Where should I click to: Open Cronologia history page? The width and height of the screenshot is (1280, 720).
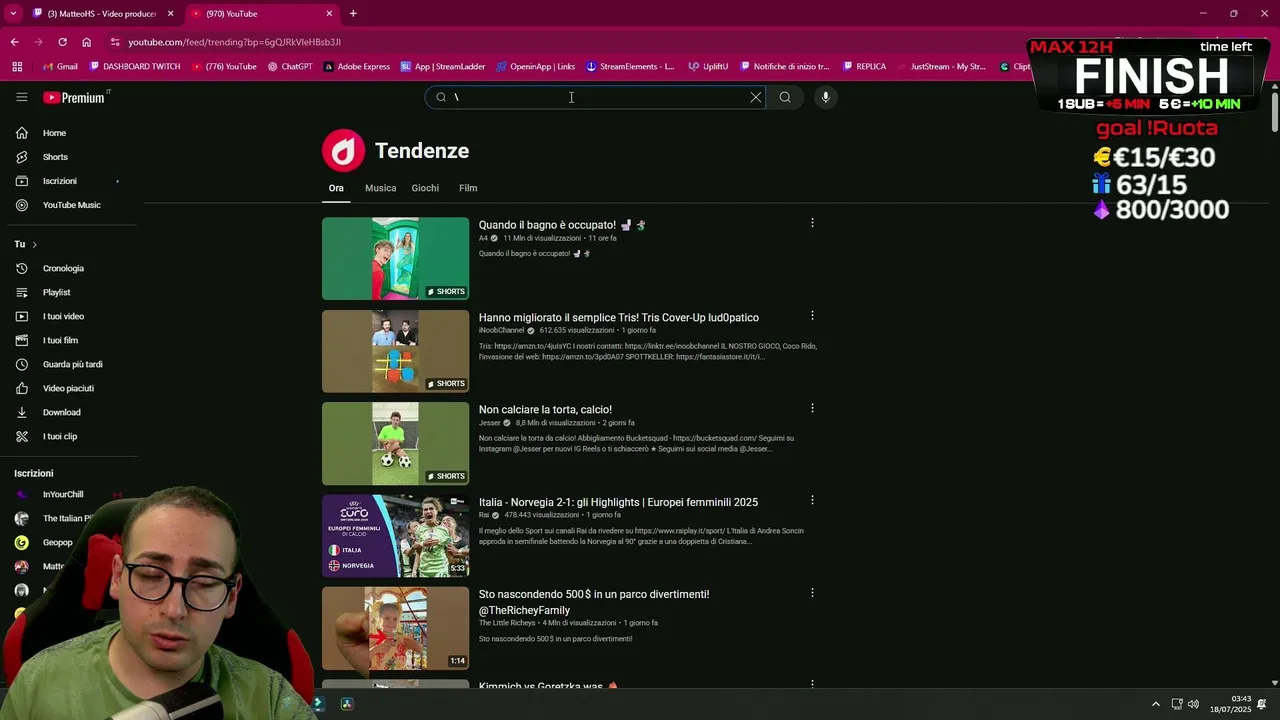tap(63, 268)
